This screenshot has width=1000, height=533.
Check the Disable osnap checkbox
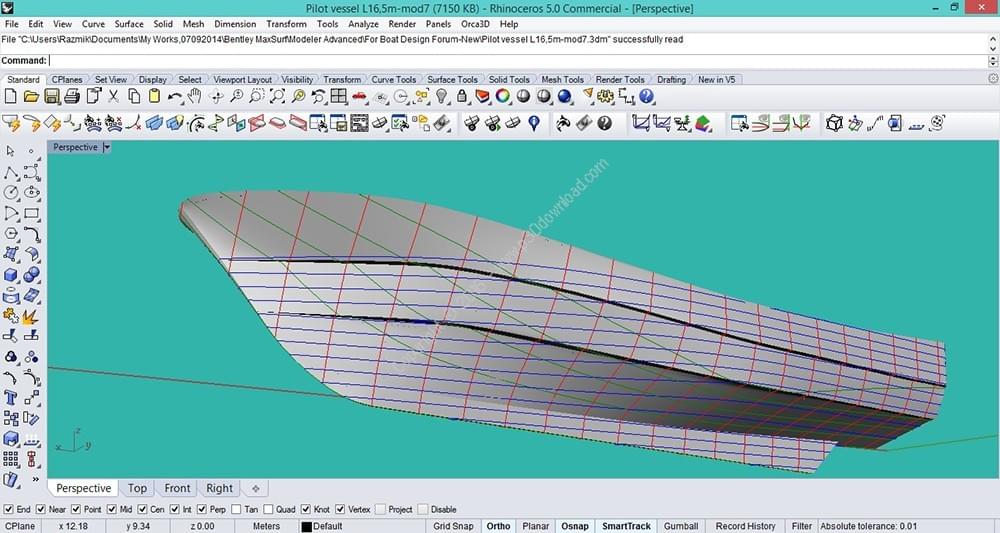[423, 509]
